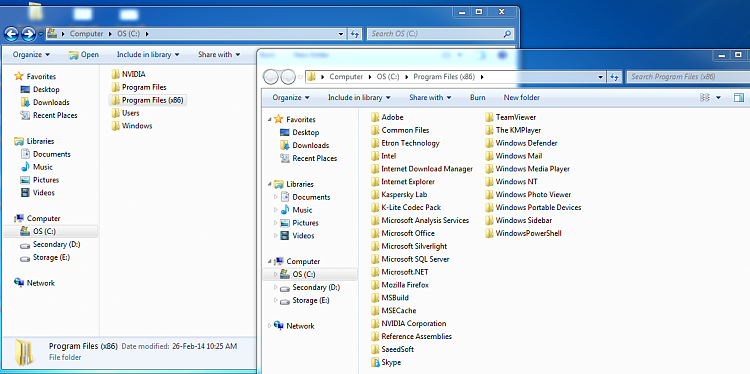Collapse Libraries tree in front window
This screenshot has width=750, height=374.
point(270,184)
